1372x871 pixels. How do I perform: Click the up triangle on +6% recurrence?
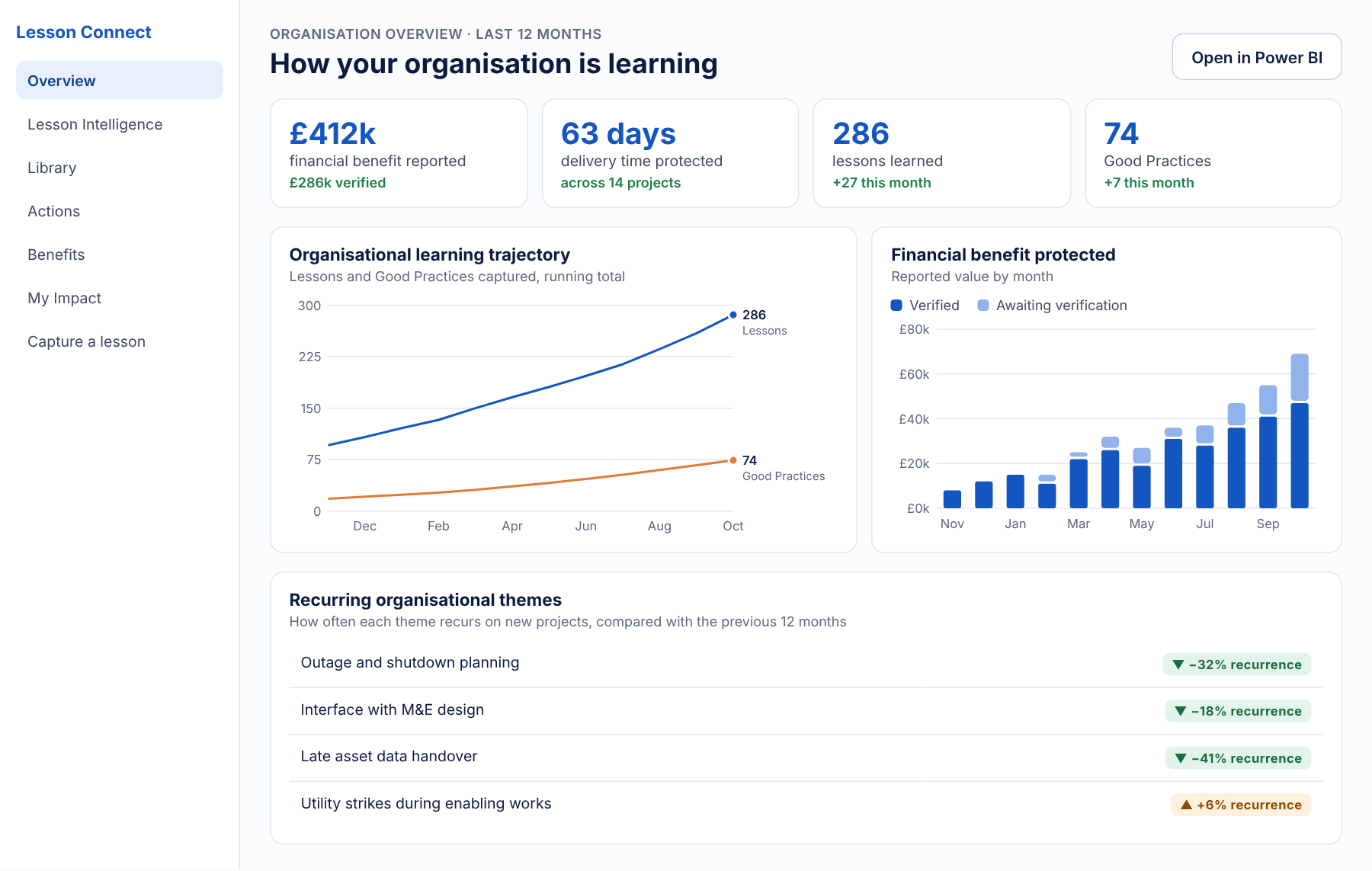[1186, 805]
